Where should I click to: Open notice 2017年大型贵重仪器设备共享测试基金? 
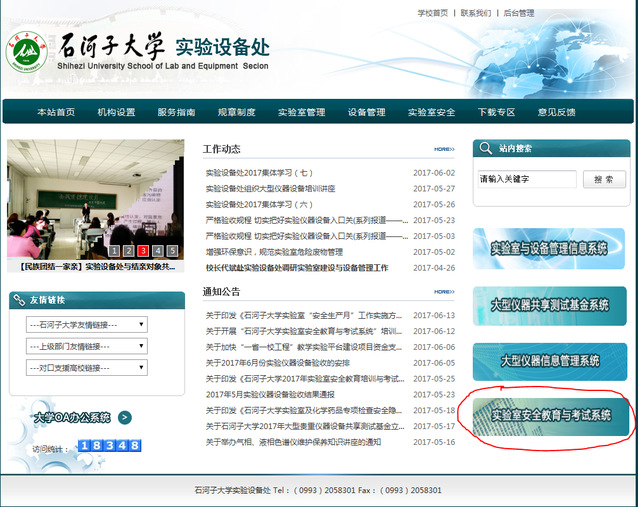(x=305, y=426)
